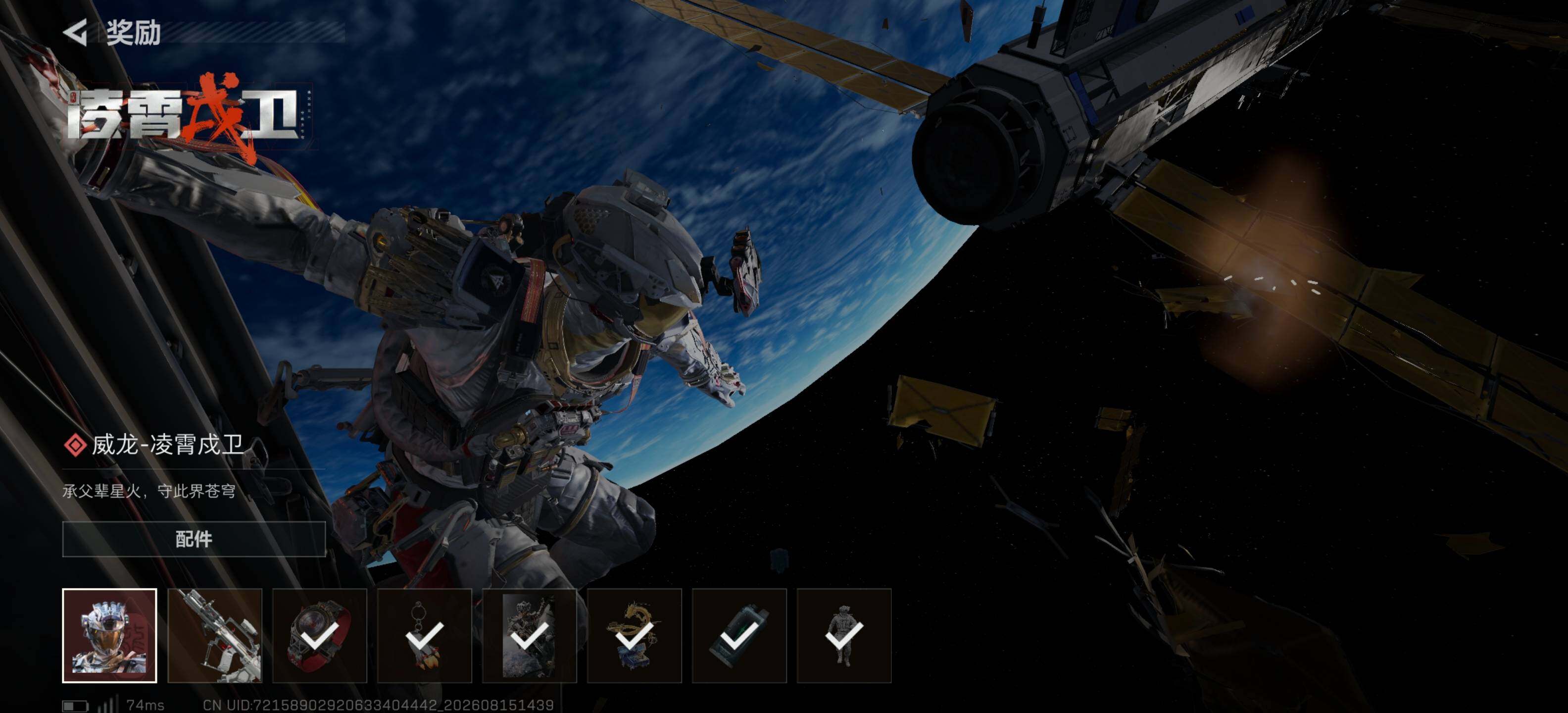This screenshot has width=1568, height=713.
Task: Select the hanging keychain charm reward thumbnail
Action: (x=424, y=635)
